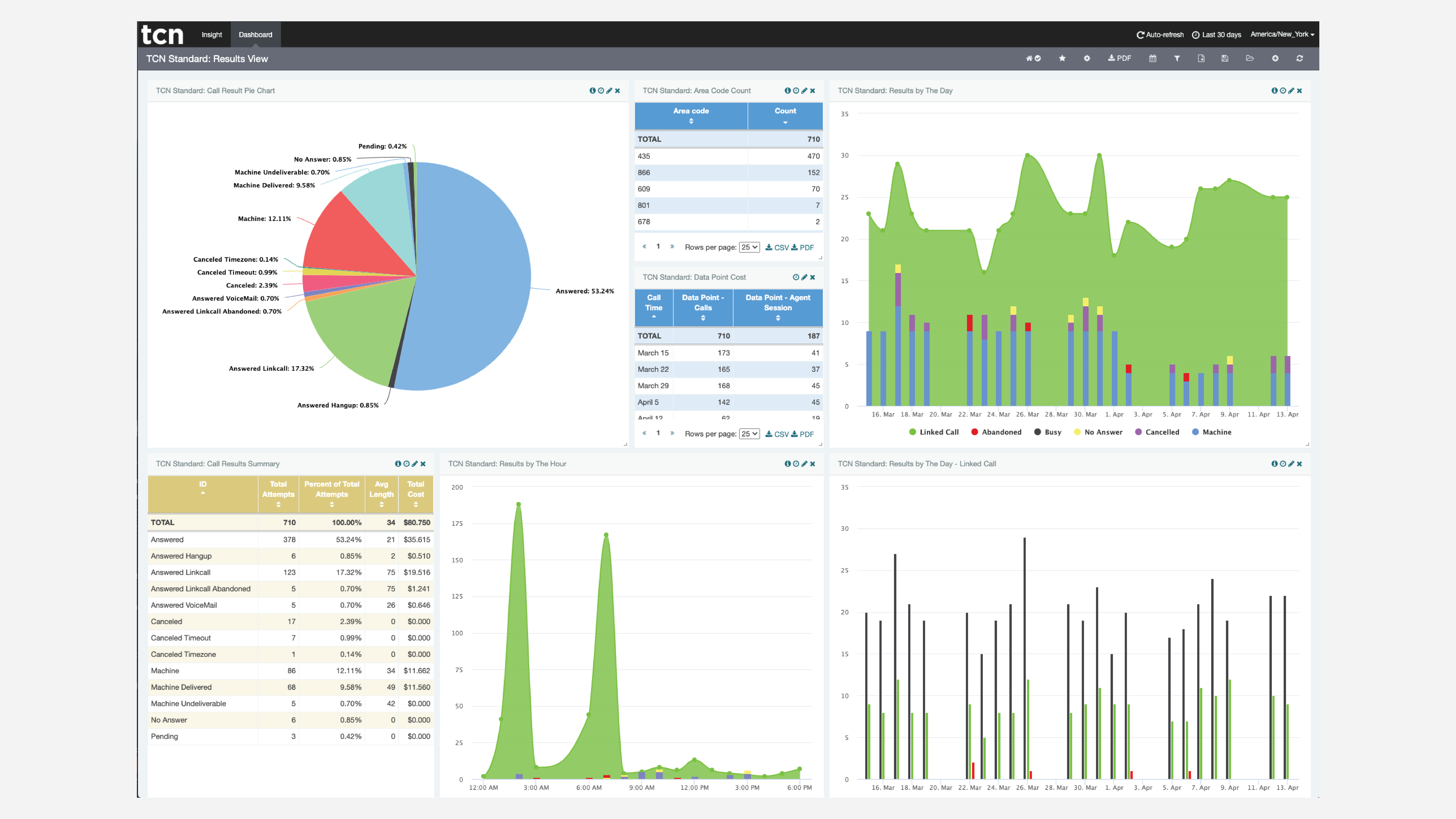Save dashboard with the floppy disk icon
This screenshot has width=1456, height=819.
tap(1225, 58)
